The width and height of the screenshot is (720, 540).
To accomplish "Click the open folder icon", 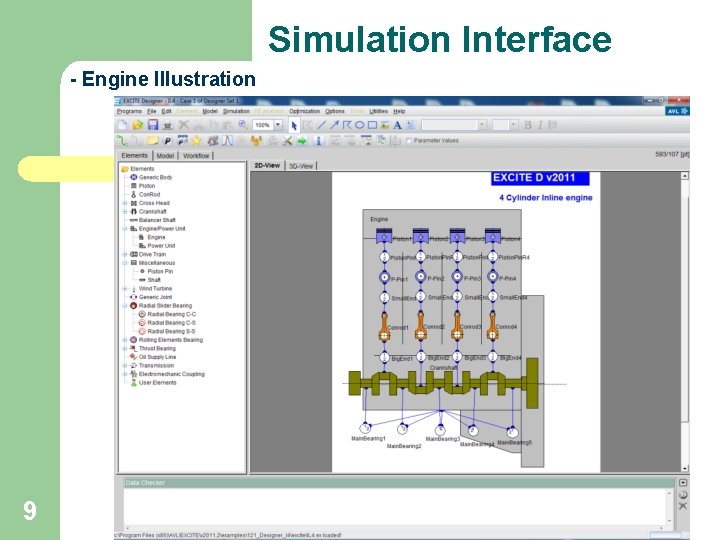I will click(x=138, y=125).
